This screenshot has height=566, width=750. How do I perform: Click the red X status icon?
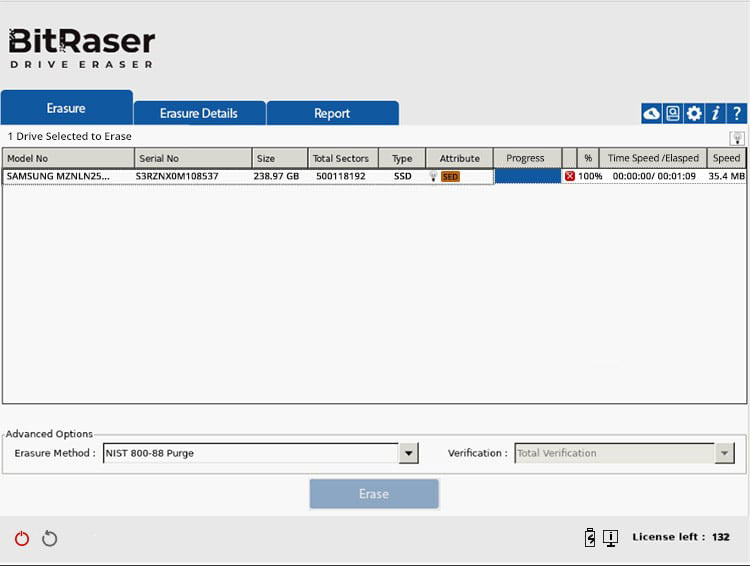(569, 176)
